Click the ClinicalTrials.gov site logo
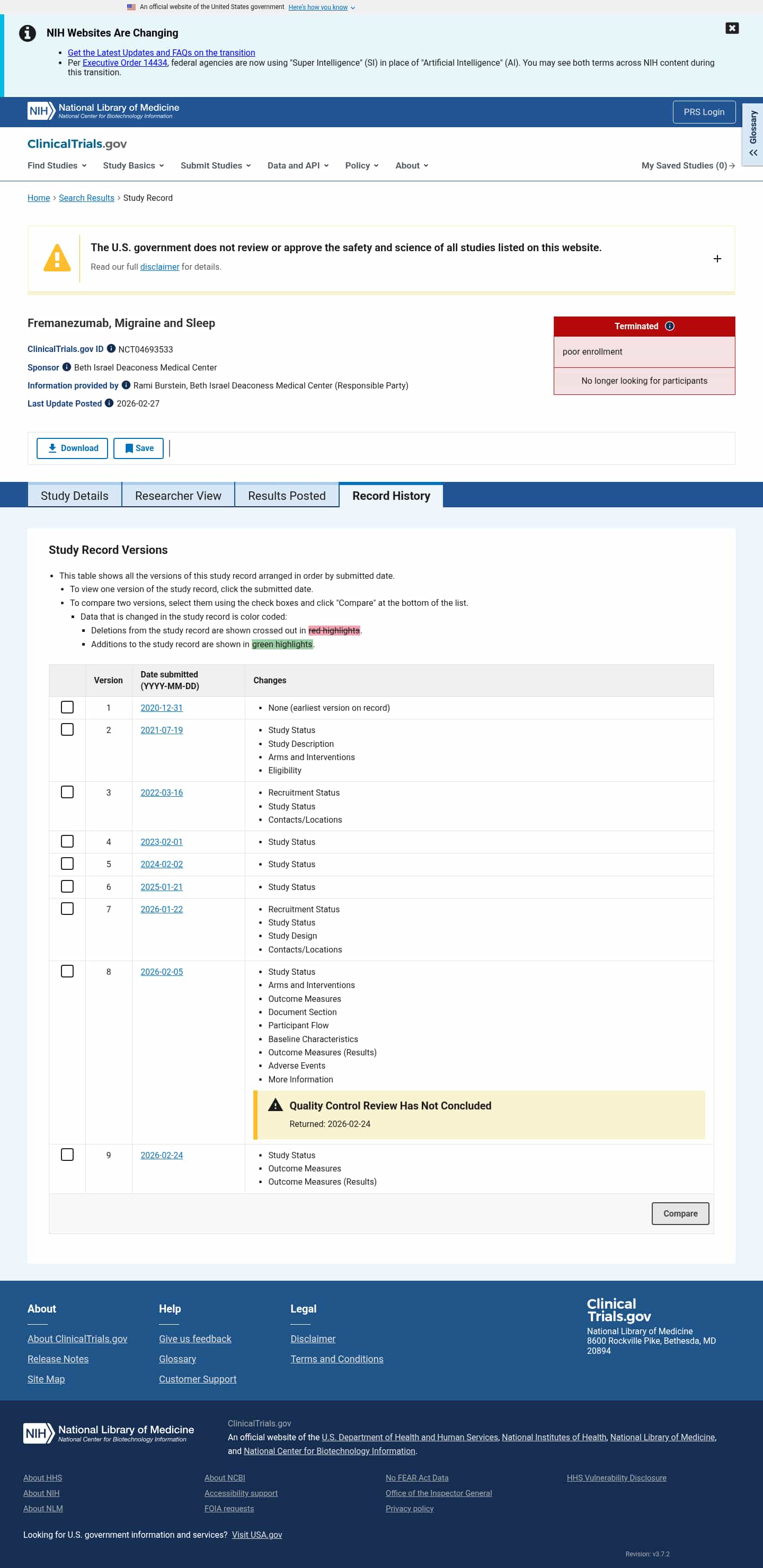Viewport: 763px width, 1568px height. [77, 144]
